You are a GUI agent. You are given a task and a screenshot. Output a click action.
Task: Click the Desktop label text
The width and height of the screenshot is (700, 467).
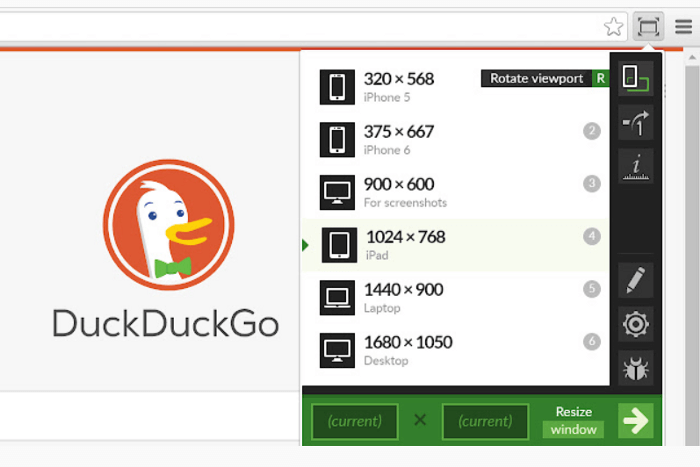click(386, 361)
